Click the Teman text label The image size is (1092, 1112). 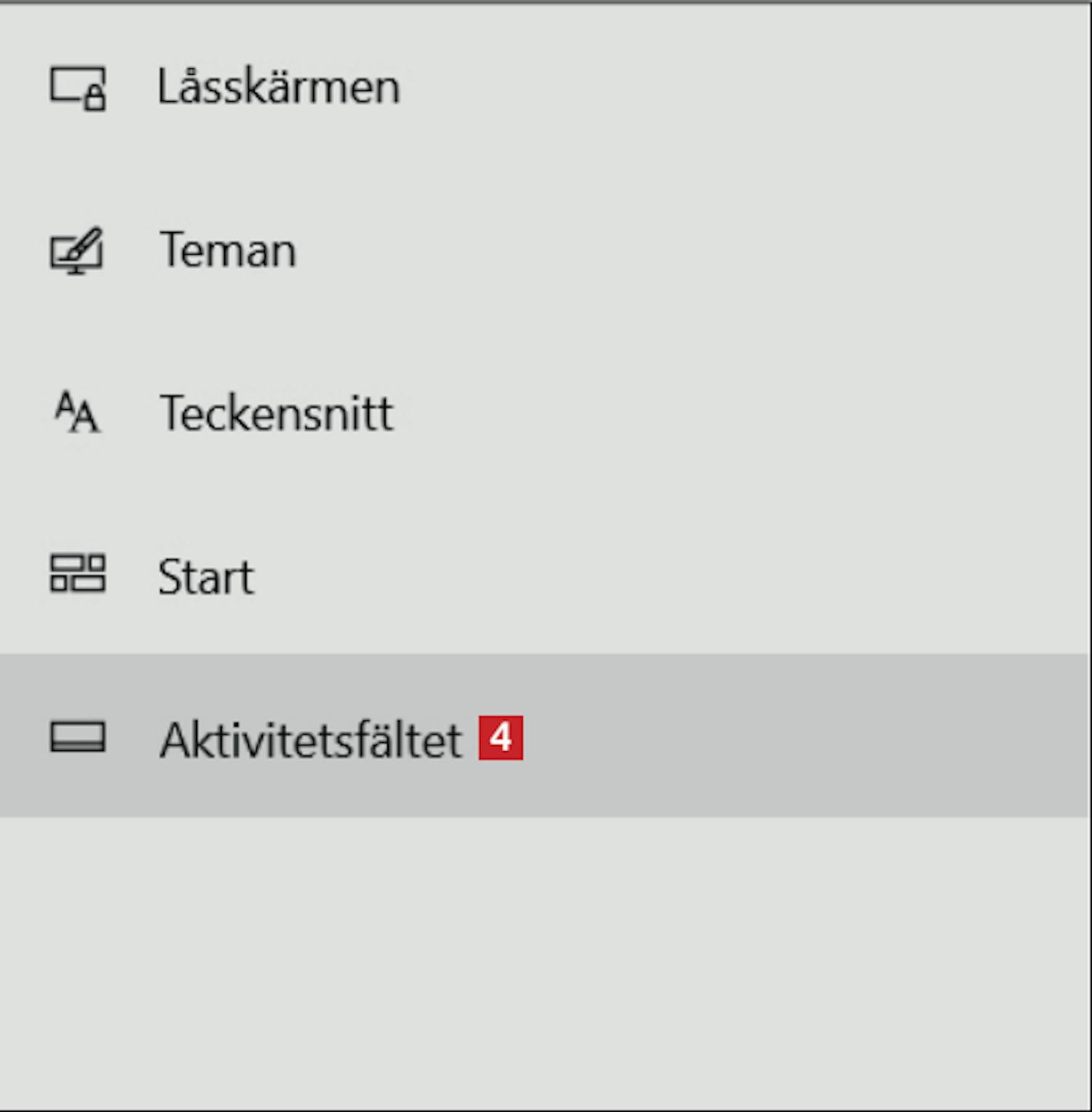point(227,251)
